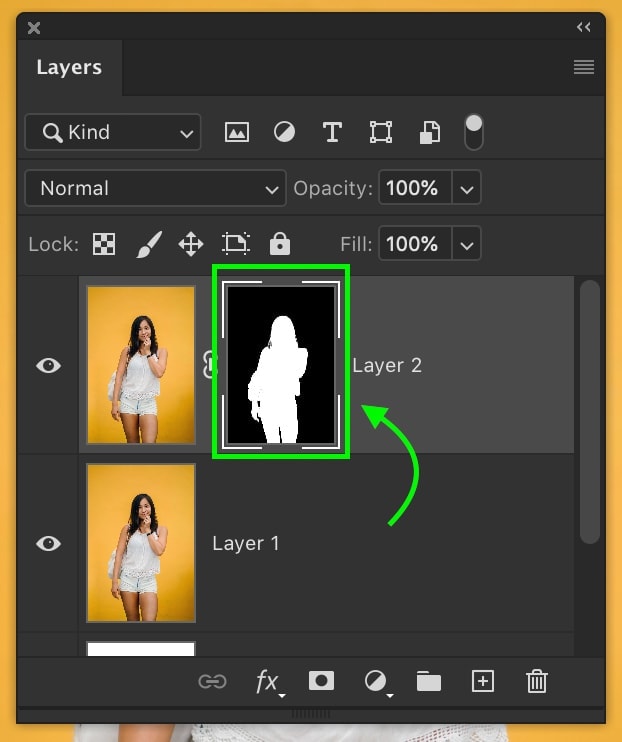Select Layer 2 name text
The height and width of the screenshot is (742, 622).
pyautogui.click(x=387, y=365)
